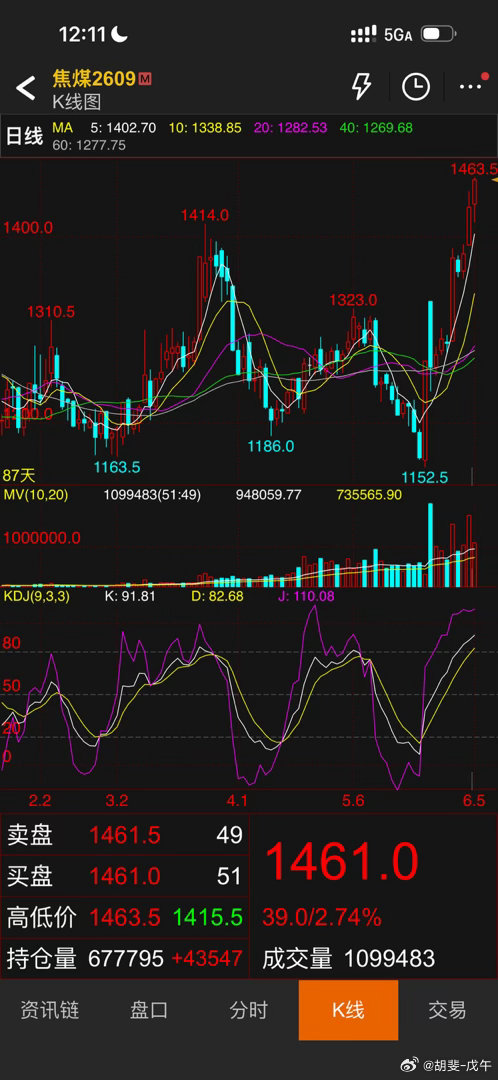This screenshot has width=498, height=1080.
Task: Tap the back arrow icon
Action: coord(25,88)
